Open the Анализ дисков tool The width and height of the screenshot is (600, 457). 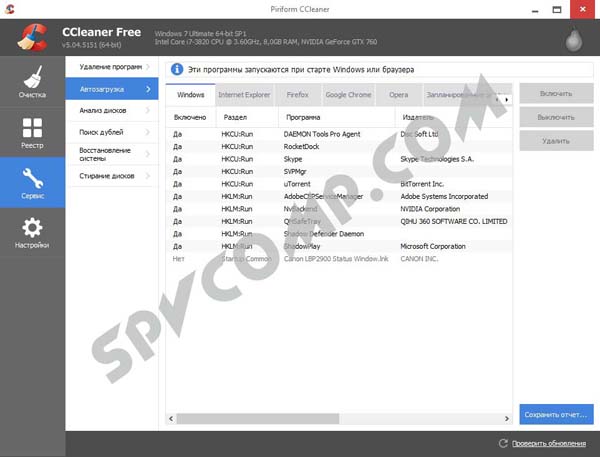(x=103, y=110)
